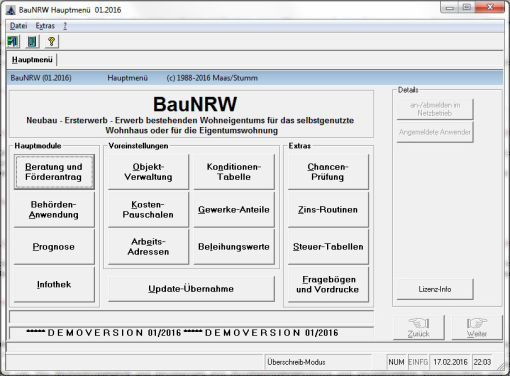This screenshot has width=510, height=376.
Task: Click the DEMOVERSION 01/2016 banner text
Action: (x=182, y=333)
